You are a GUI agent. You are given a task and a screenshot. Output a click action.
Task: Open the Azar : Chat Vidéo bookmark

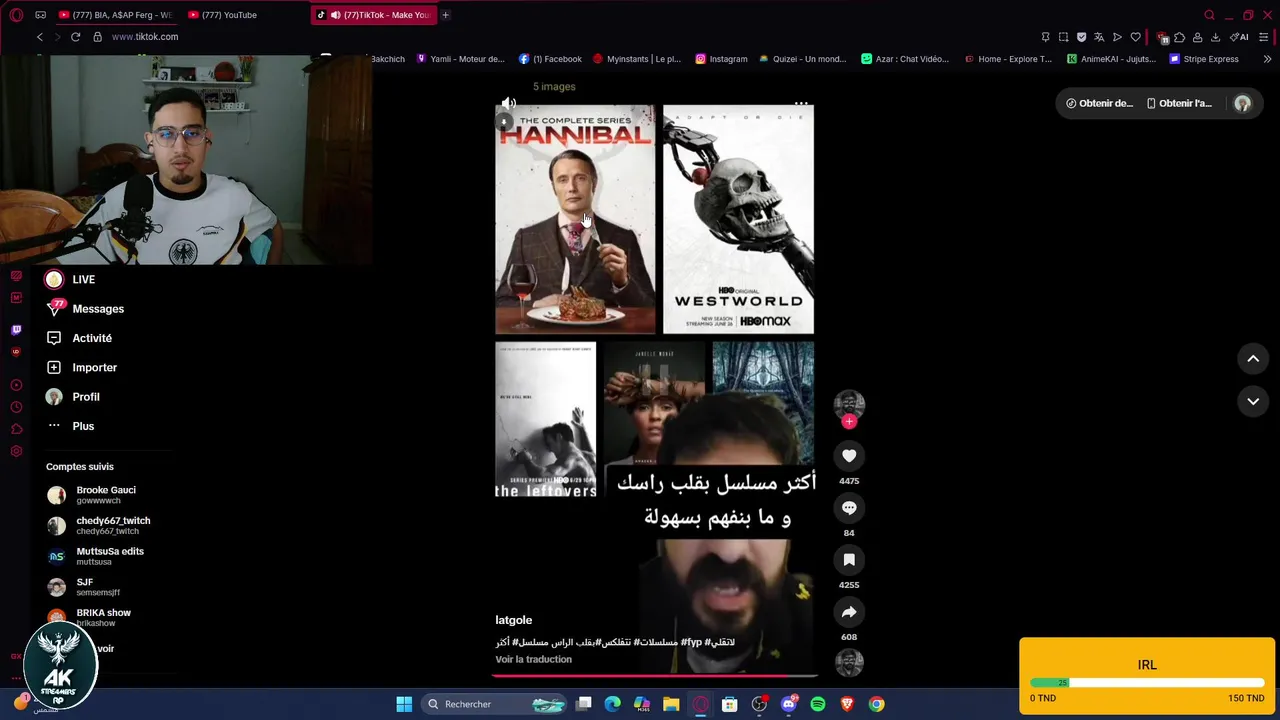coord(905,59)
